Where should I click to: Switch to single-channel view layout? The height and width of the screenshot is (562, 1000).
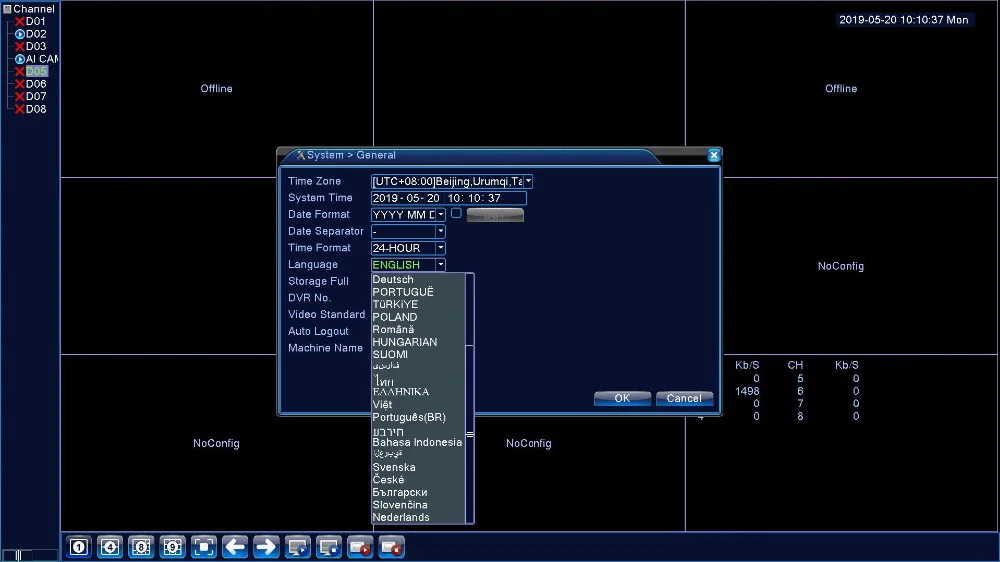coord(79,547)
